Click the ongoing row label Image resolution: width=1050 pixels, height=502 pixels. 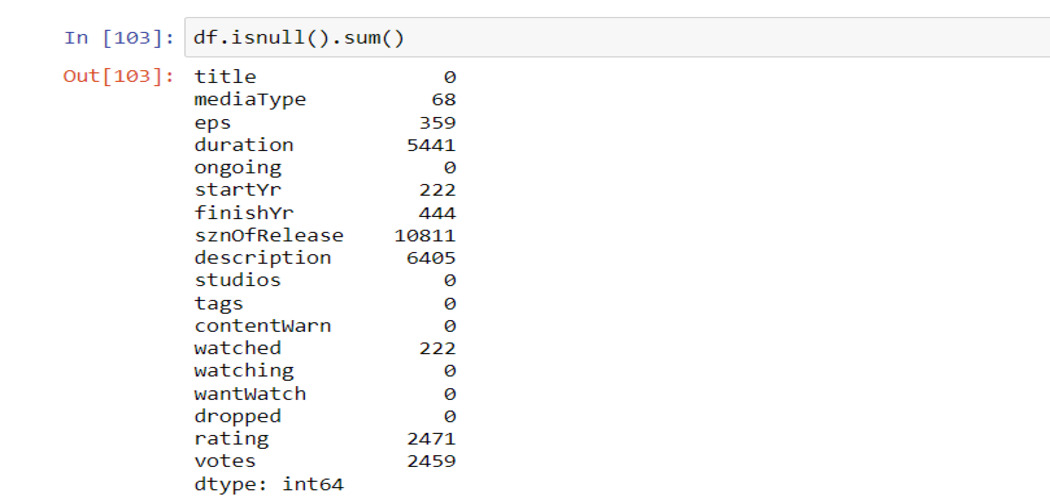coord(237,168)
